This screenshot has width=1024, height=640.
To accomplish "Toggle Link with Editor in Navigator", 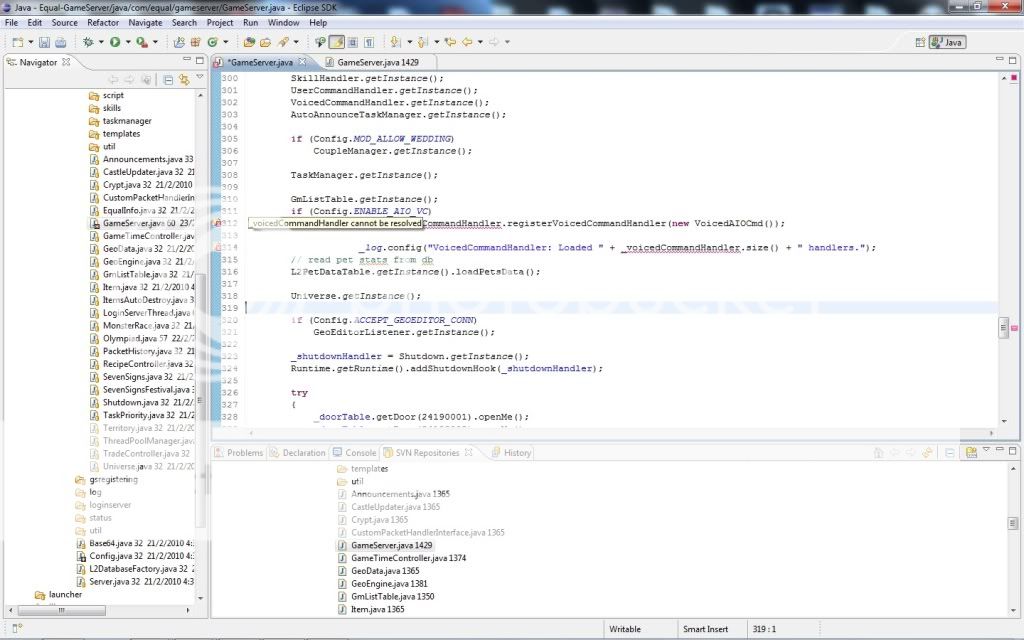I will (x=183, y=79).
